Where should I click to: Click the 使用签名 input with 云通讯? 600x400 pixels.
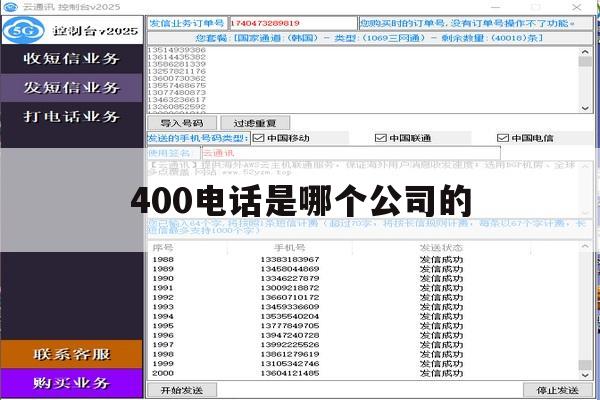[x=351, y=153]
